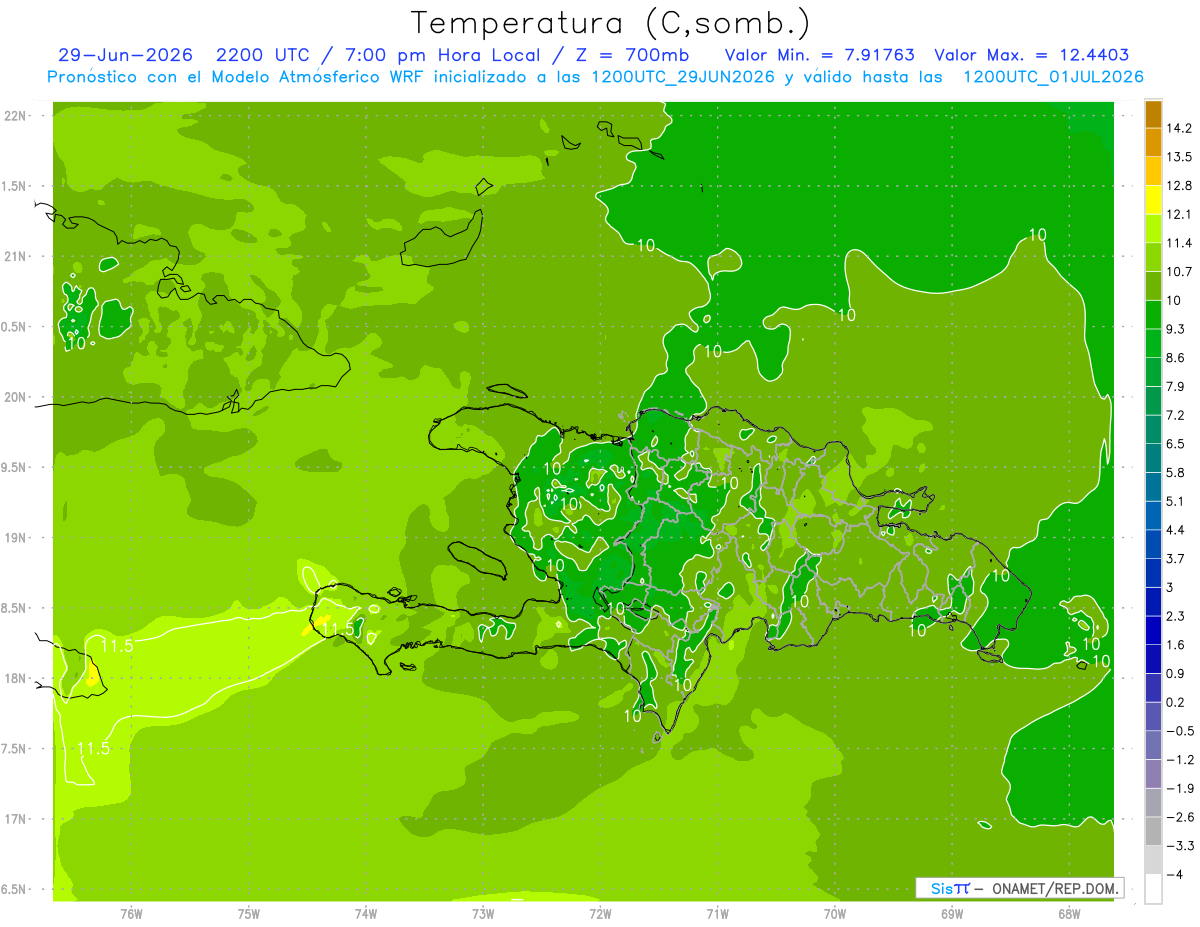Click the '-1.9' color scale label
This screenshot has height=927, width=1200.
[1180, 789]
